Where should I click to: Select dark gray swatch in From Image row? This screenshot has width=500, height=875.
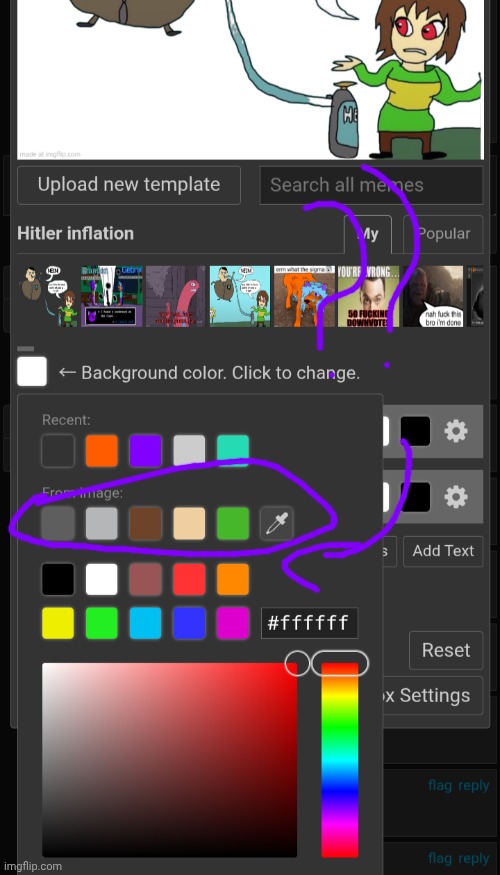(x=58, y=523)
